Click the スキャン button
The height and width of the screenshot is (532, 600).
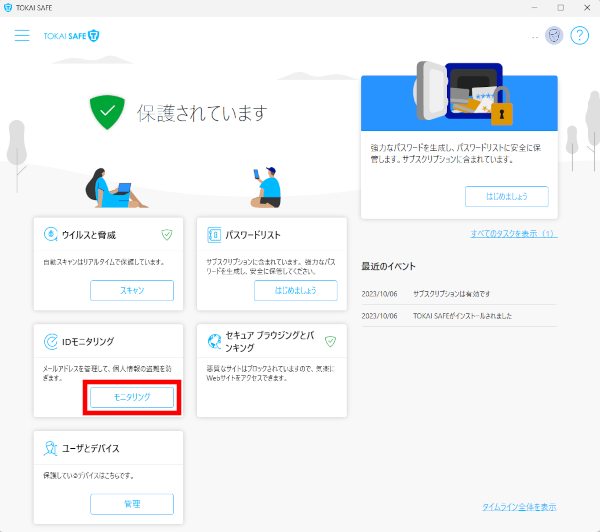pyautogui.click(x=132, y=290)
